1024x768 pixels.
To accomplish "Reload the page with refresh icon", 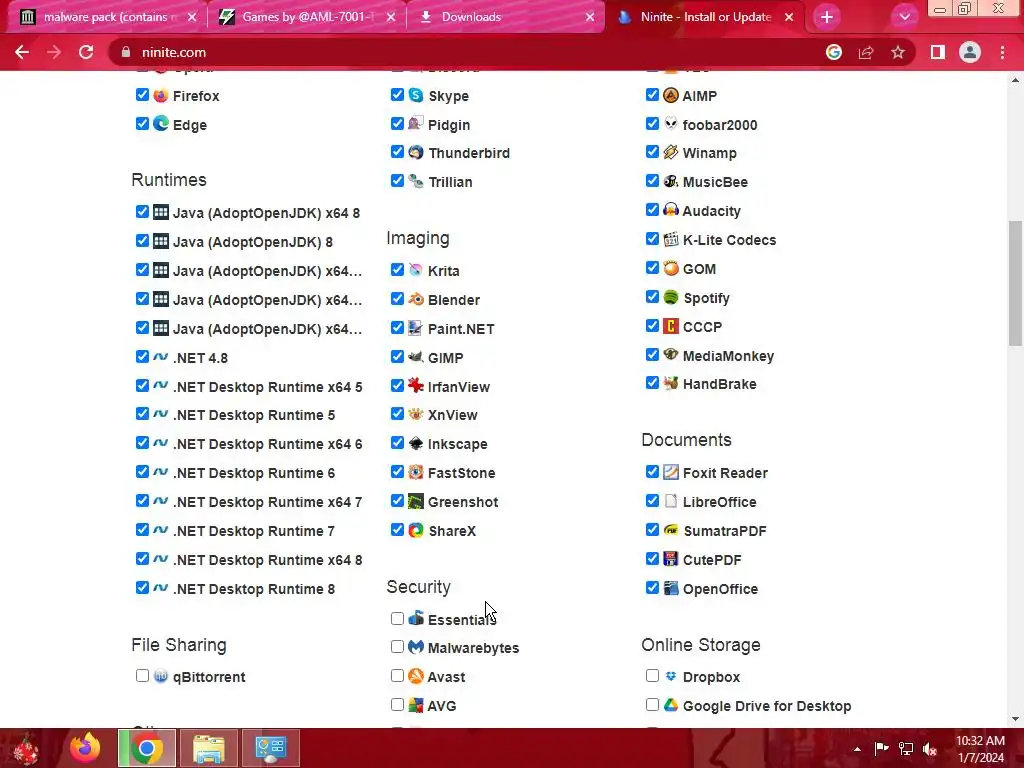I will click(x=86, y=52).
